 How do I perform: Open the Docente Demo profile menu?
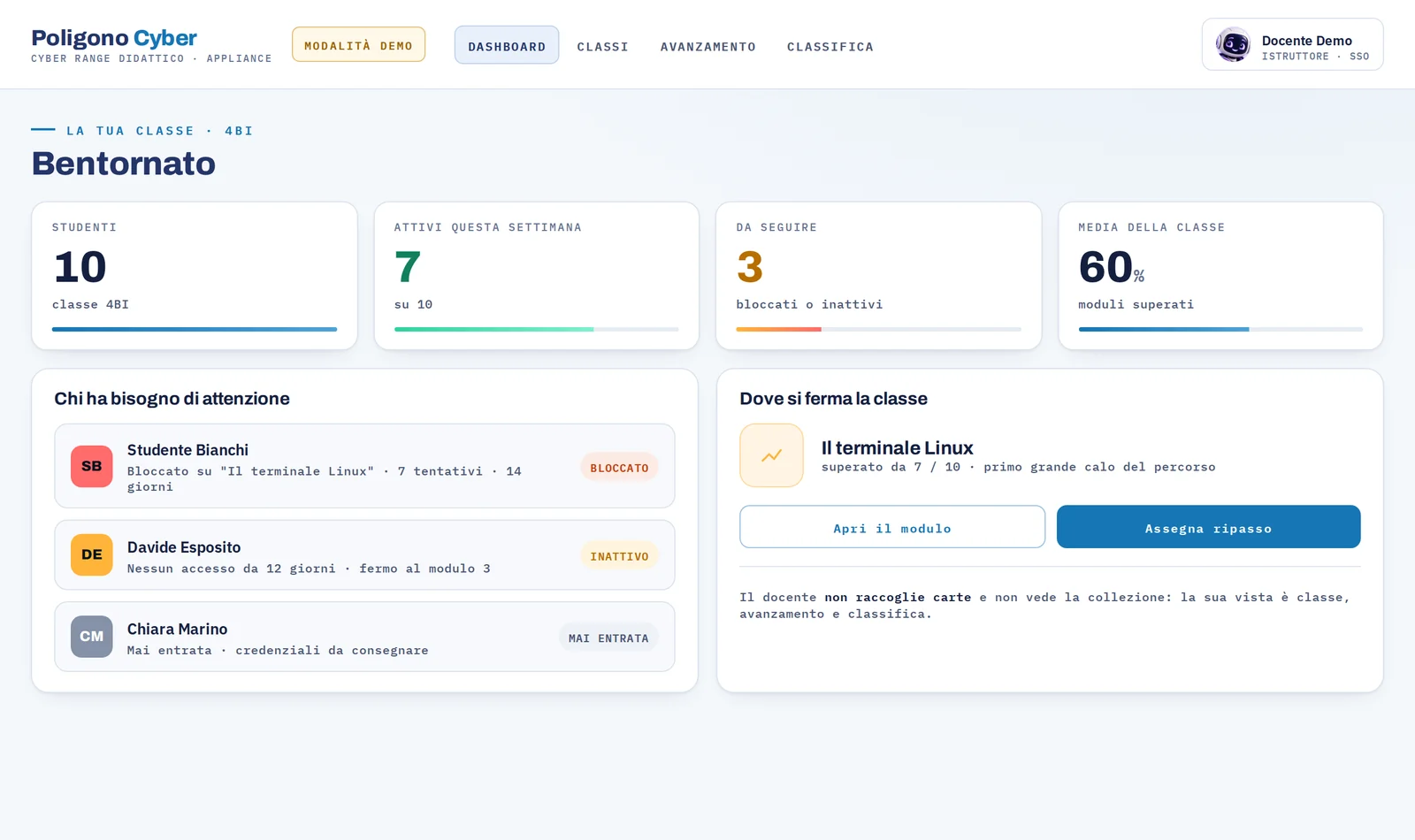(x=1292, y=44)
